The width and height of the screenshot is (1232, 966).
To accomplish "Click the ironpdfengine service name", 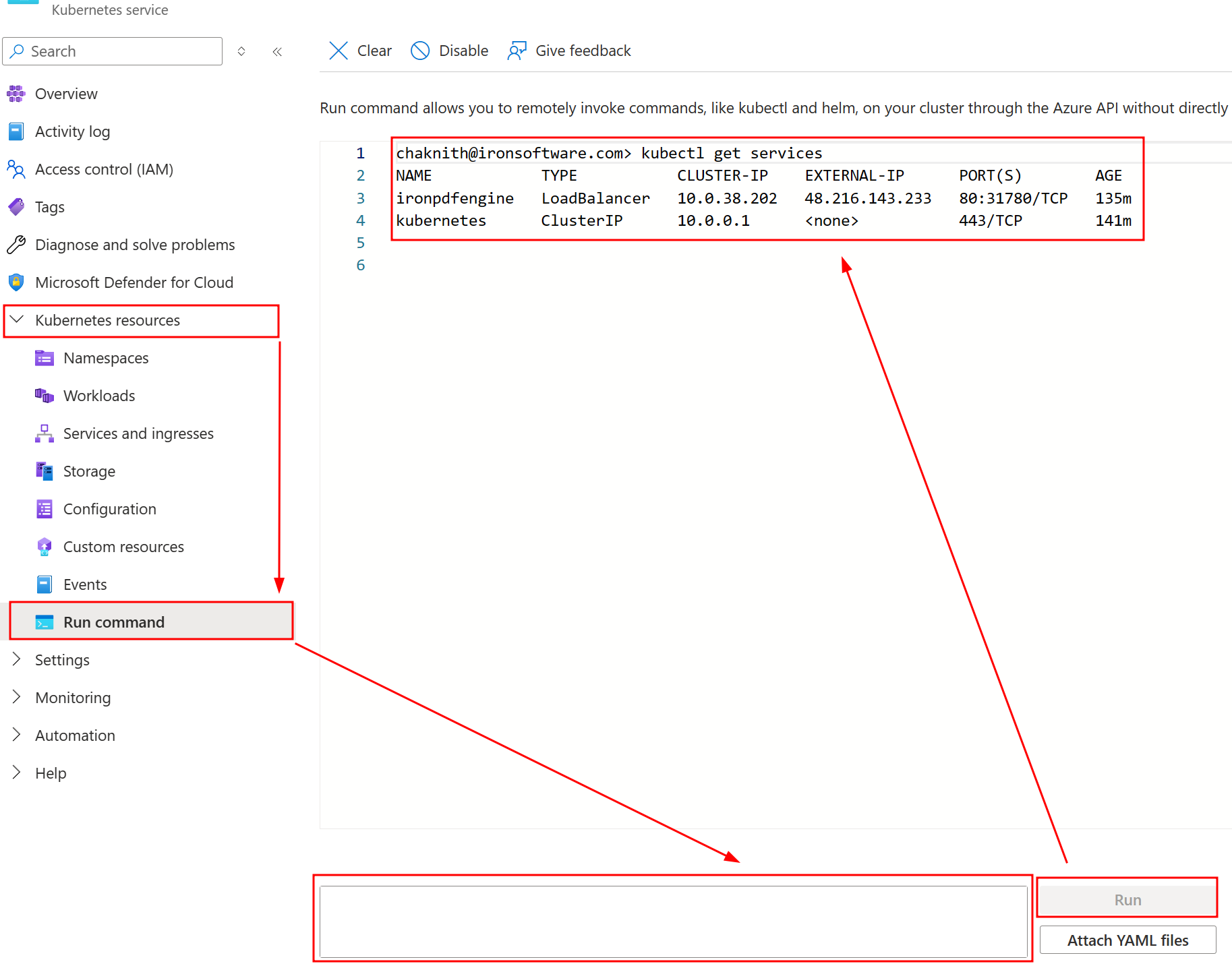I will tap(454, 198).
